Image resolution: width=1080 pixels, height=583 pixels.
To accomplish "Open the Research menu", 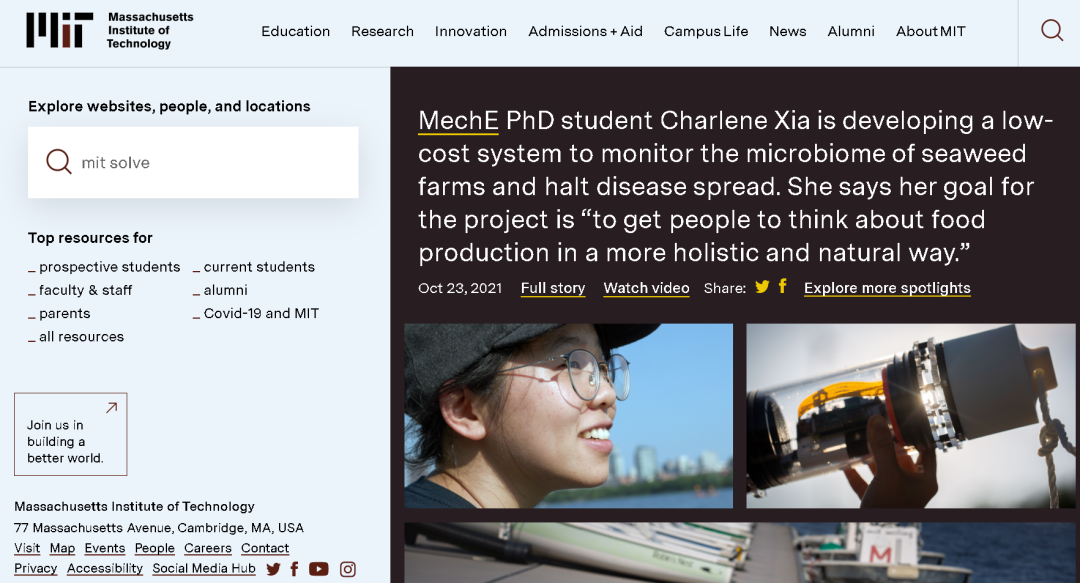I will coord(382,31).
